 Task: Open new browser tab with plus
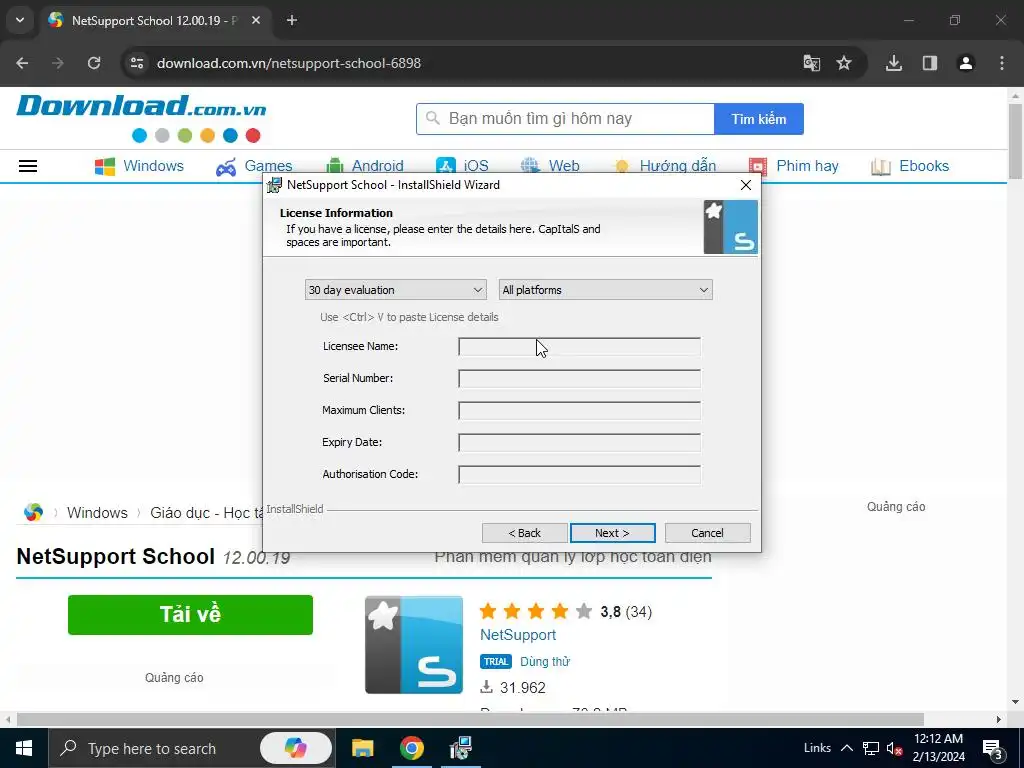click(292, 20)
